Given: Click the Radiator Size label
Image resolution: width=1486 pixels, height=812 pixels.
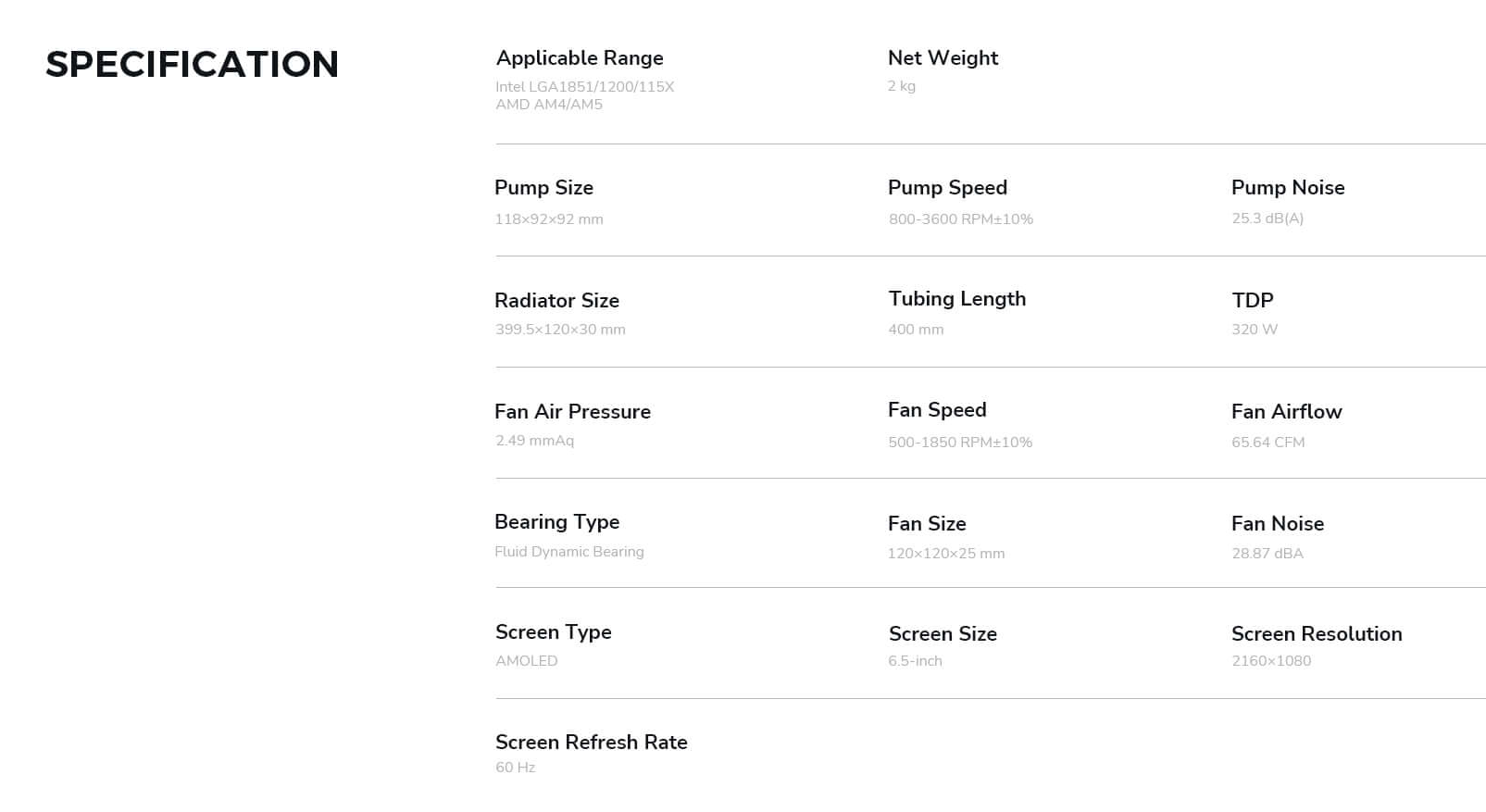Looking at the screenshot, I should [x=556, y=300].
